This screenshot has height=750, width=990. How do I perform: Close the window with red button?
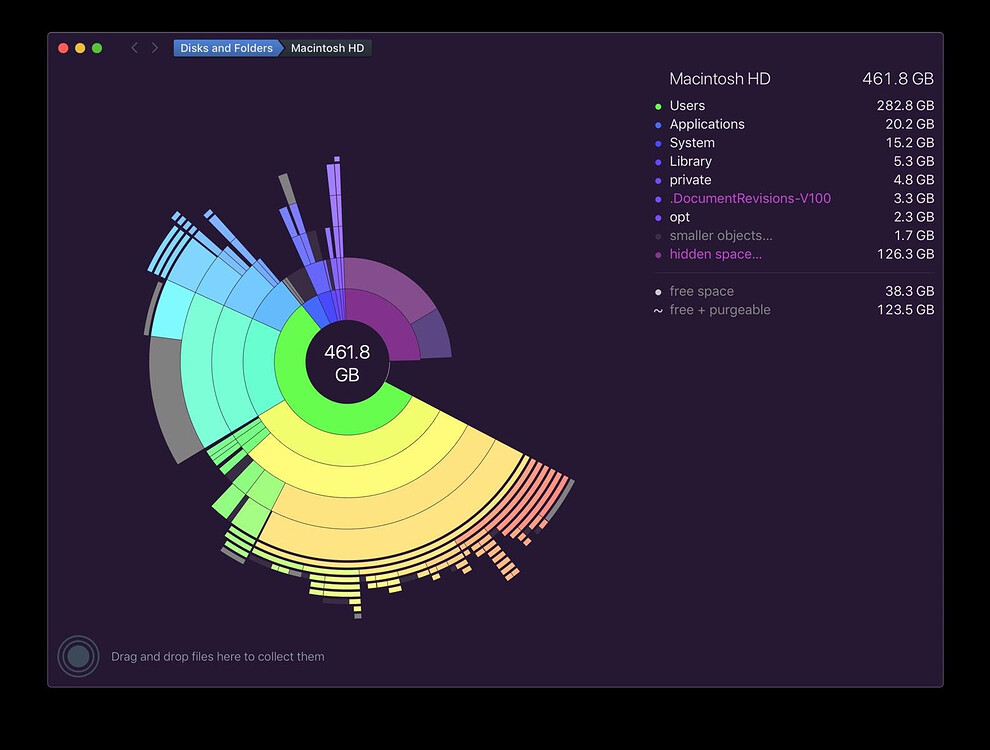point(63,48)
